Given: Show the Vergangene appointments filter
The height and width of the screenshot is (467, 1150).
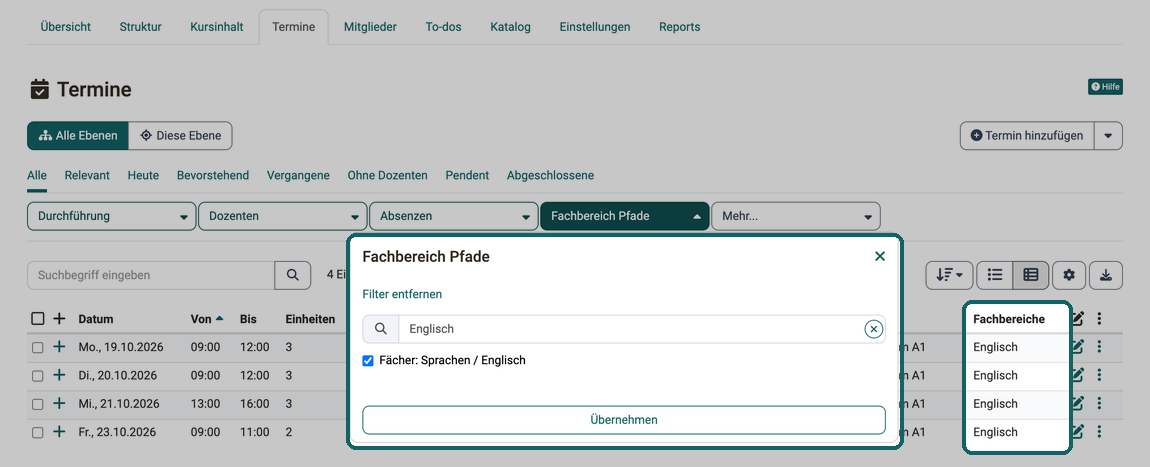Looking at the screenshot, I should (x=299, y=176).
